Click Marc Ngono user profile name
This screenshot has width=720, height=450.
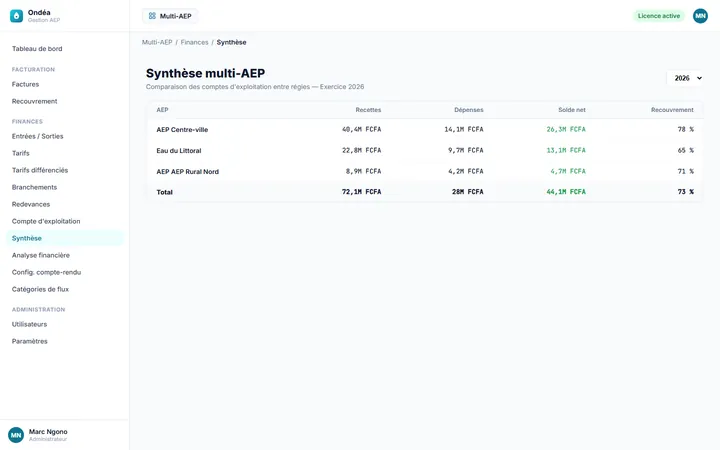pyautogui.click(x=48, y=432)
